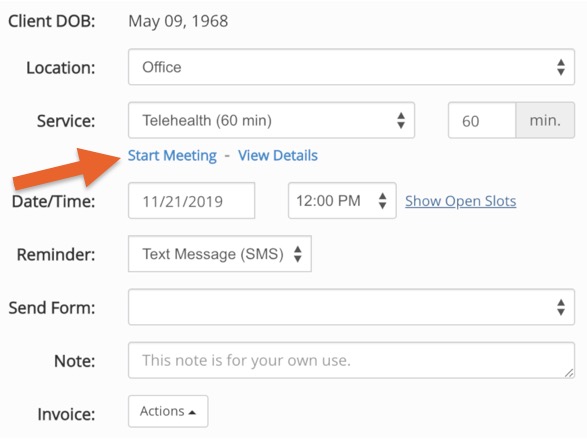Click the min. unit label box

point(545,121)
